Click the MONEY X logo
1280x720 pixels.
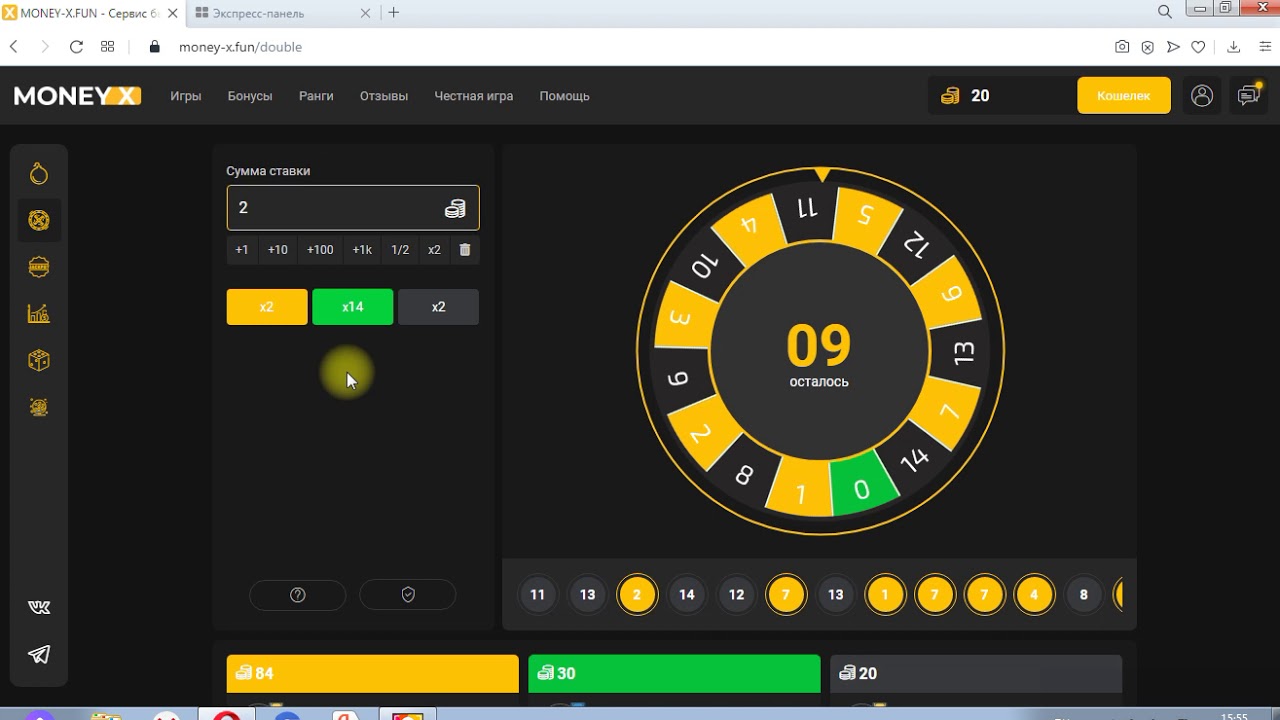(77, 96)
